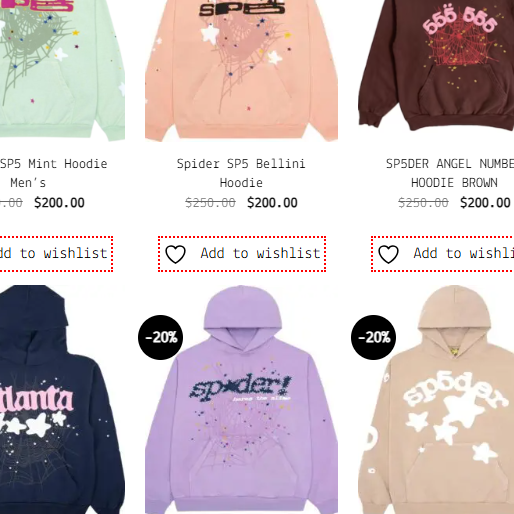Add the Bellini Hoodie to the wishlist
Viewport: 514px width, 514px height.
coord(242,254)
